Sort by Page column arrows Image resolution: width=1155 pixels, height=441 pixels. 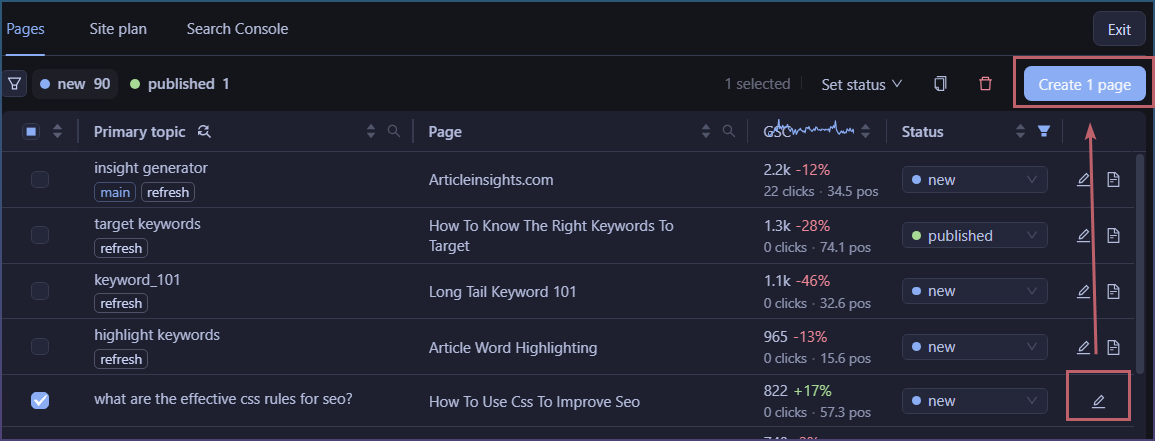(706, 132)
